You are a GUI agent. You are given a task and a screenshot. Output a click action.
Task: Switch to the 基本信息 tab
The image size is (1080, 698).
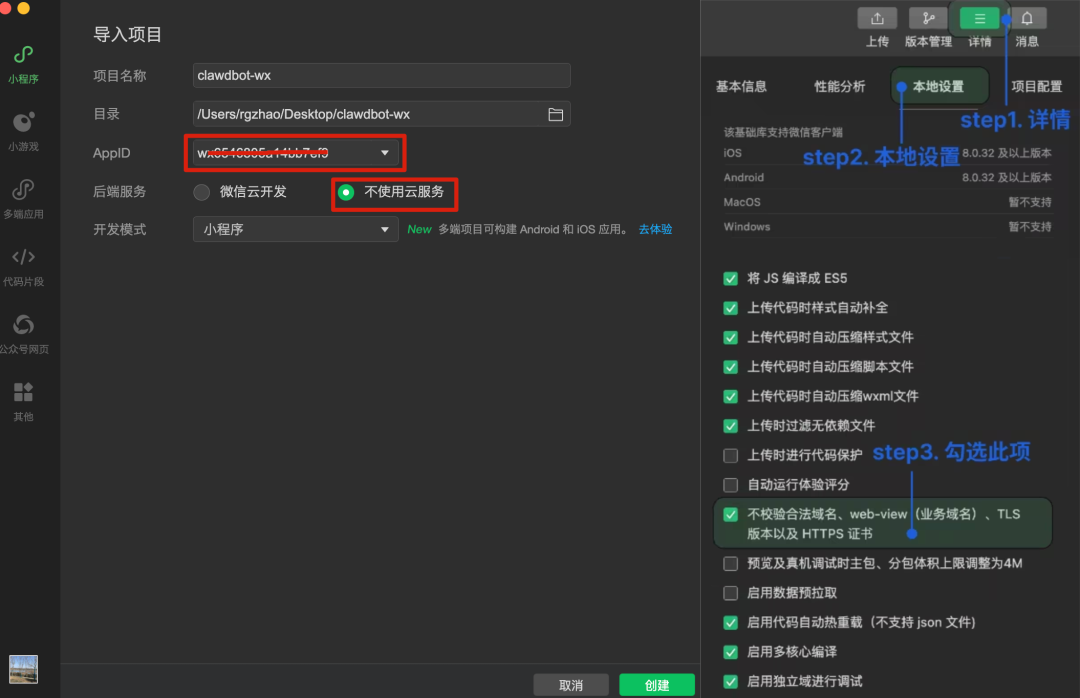741,87
